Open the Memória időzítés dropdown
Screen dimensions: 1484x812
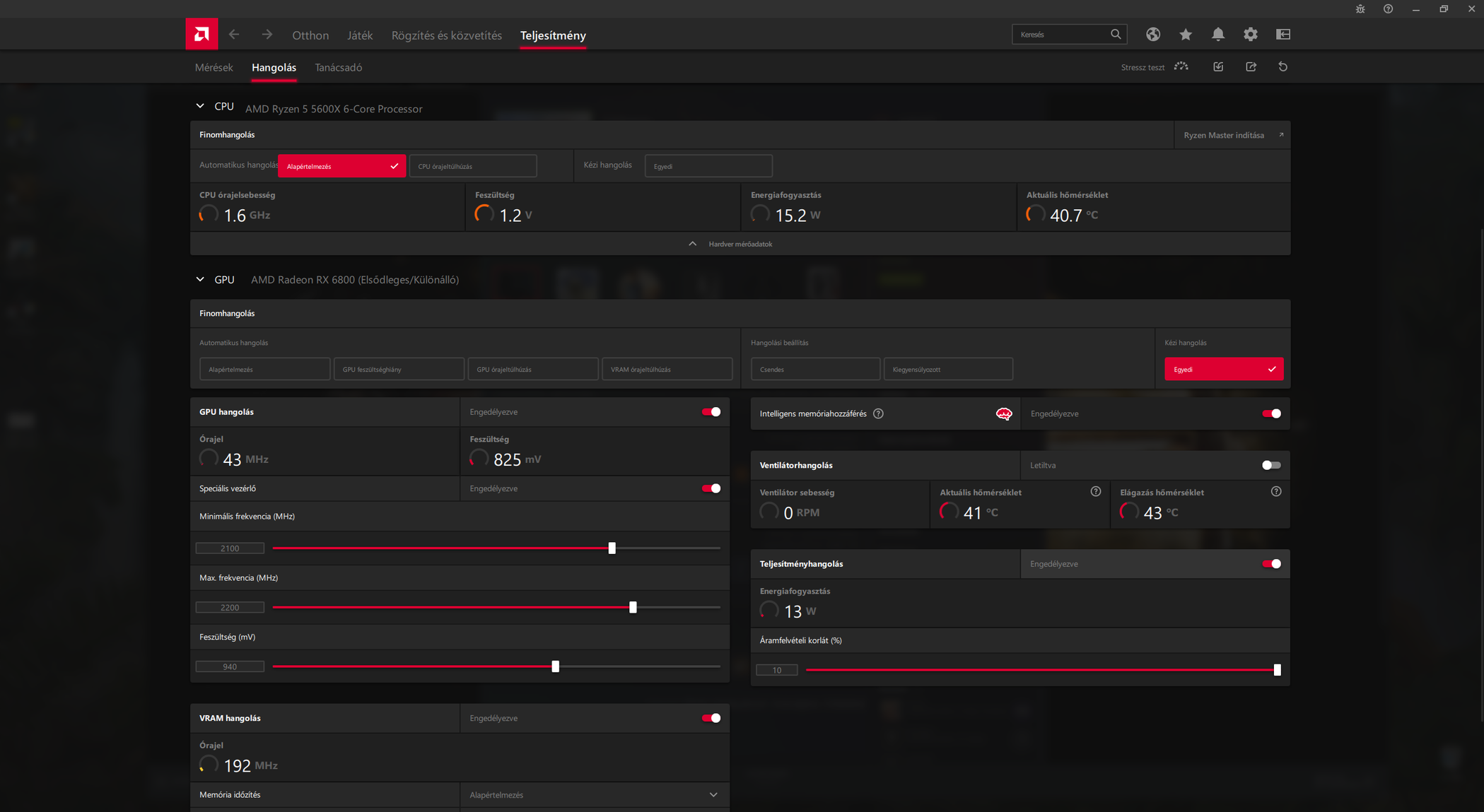(594, 794)
